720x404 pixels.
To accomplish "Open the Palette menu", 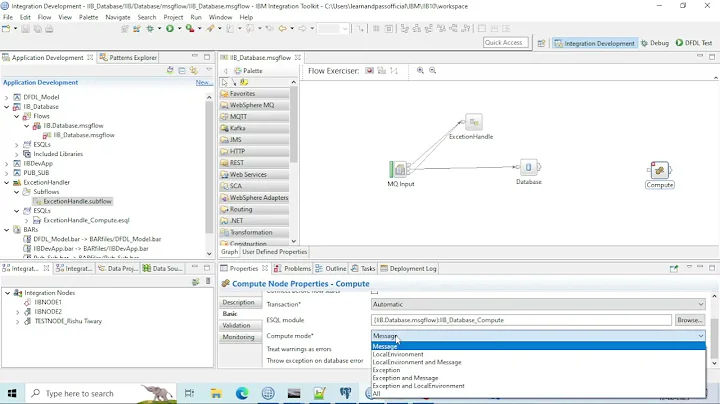I will (89, 17).
